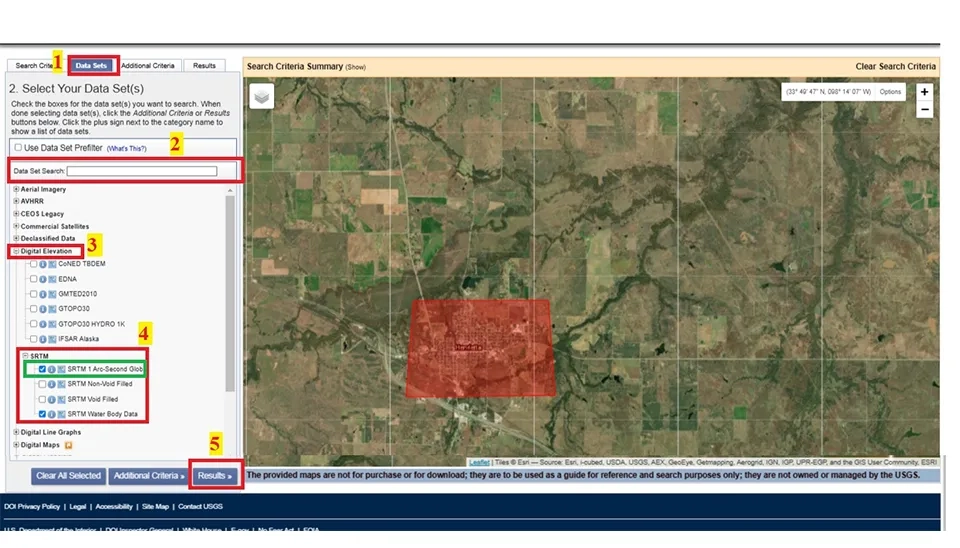Open info icon for SRTM Non-Void Filled
The width and height of the screenshot is (960, 548).
point(52,385)
